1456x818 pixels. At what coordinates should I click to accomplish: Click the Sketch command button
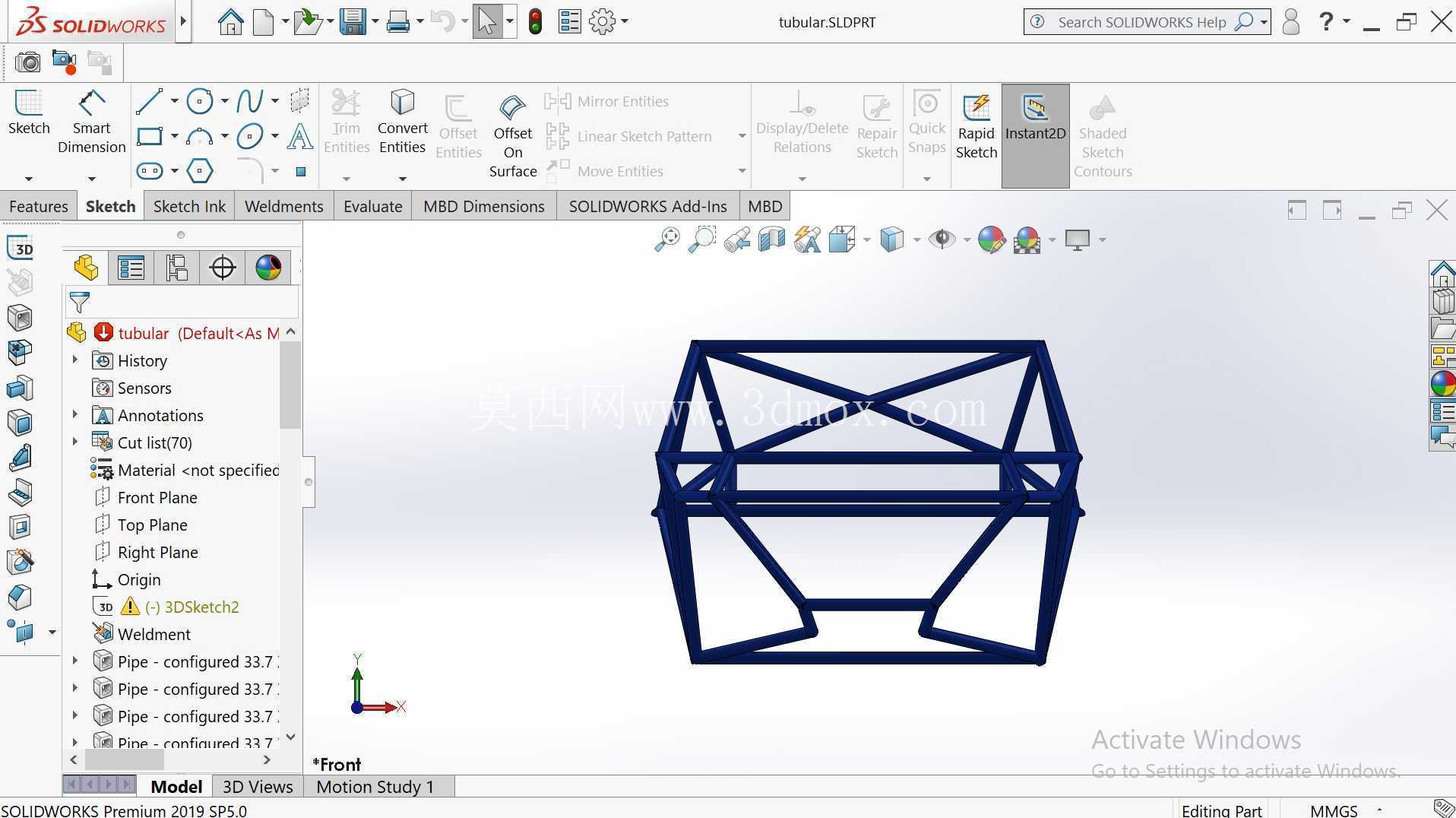tap(29, 113)
